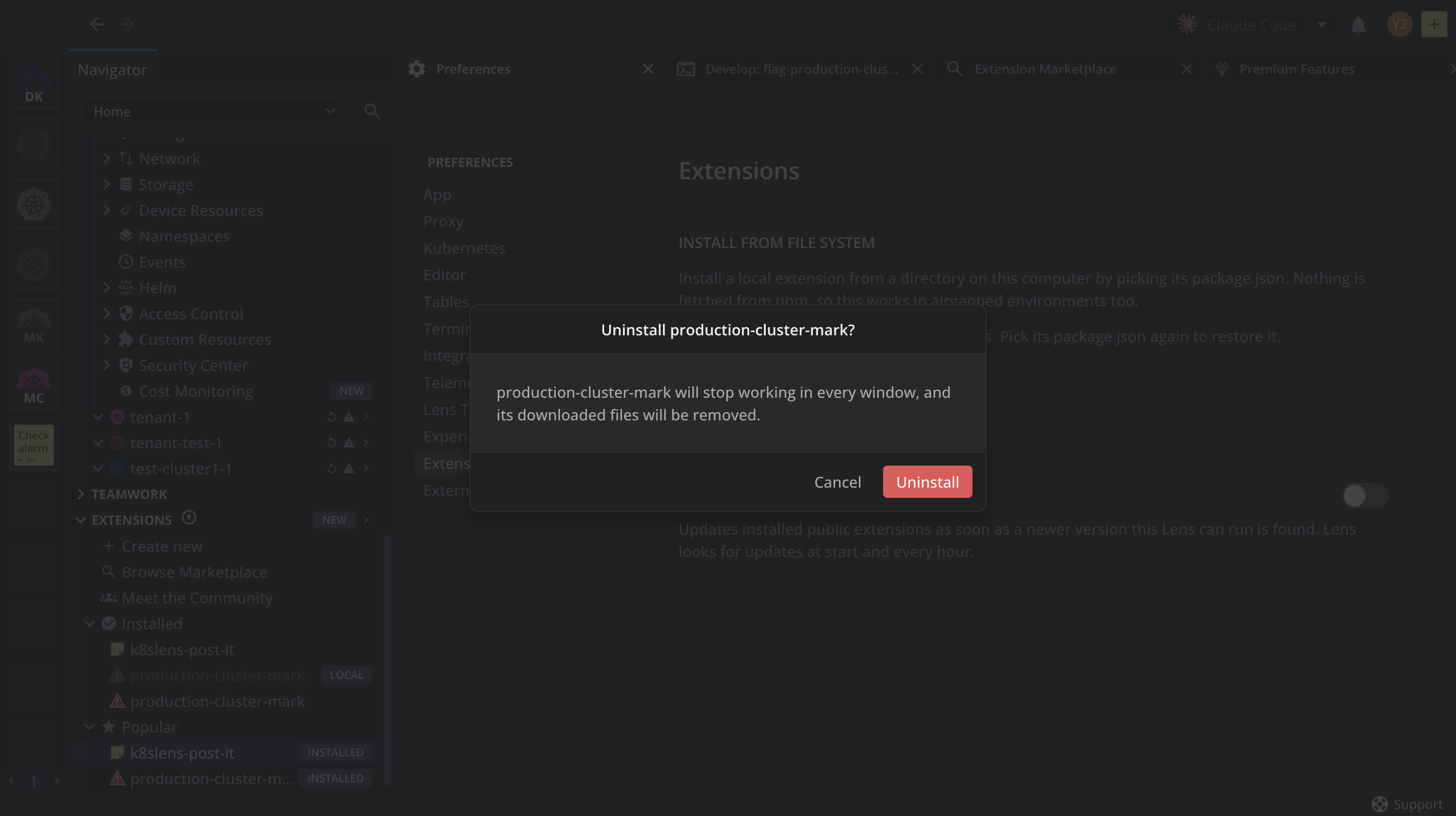Select production-cluster-mark with LOCAL badge

[217, 675]
